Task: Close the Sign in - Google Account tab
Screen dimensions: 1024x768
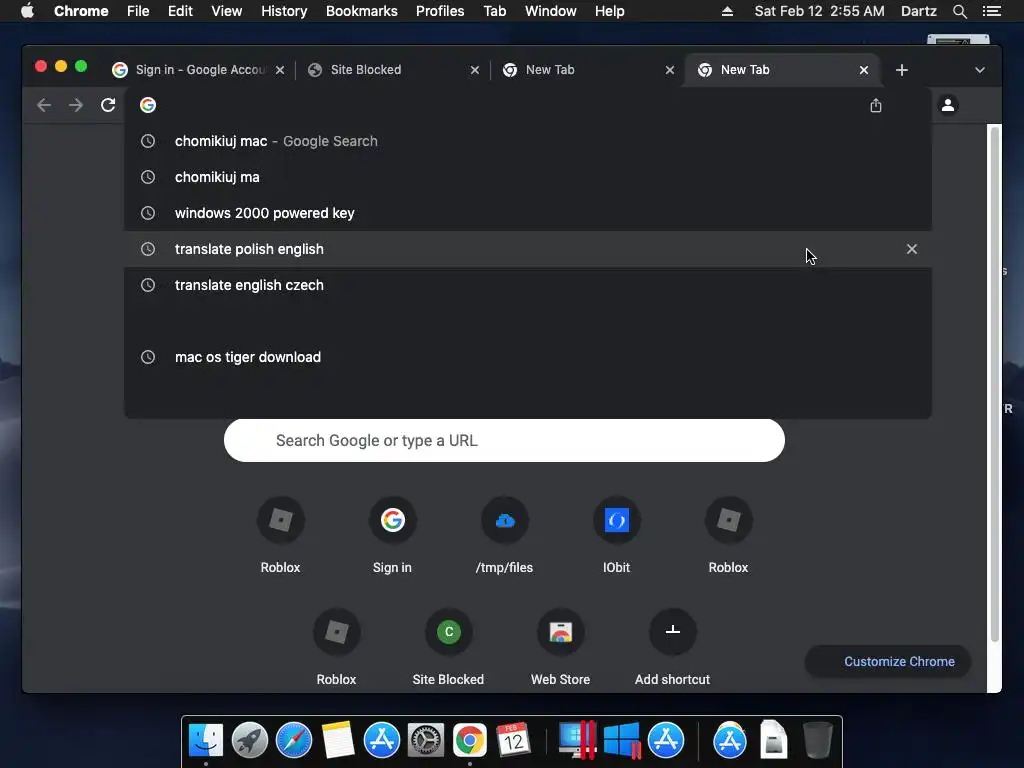Action: pos(280,70)
